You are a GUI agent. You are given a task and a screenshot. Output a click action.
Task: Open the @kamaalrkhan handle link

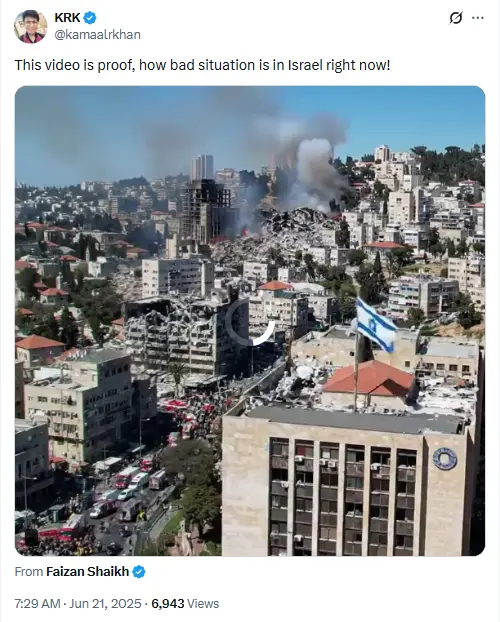[x=97, y=35]
